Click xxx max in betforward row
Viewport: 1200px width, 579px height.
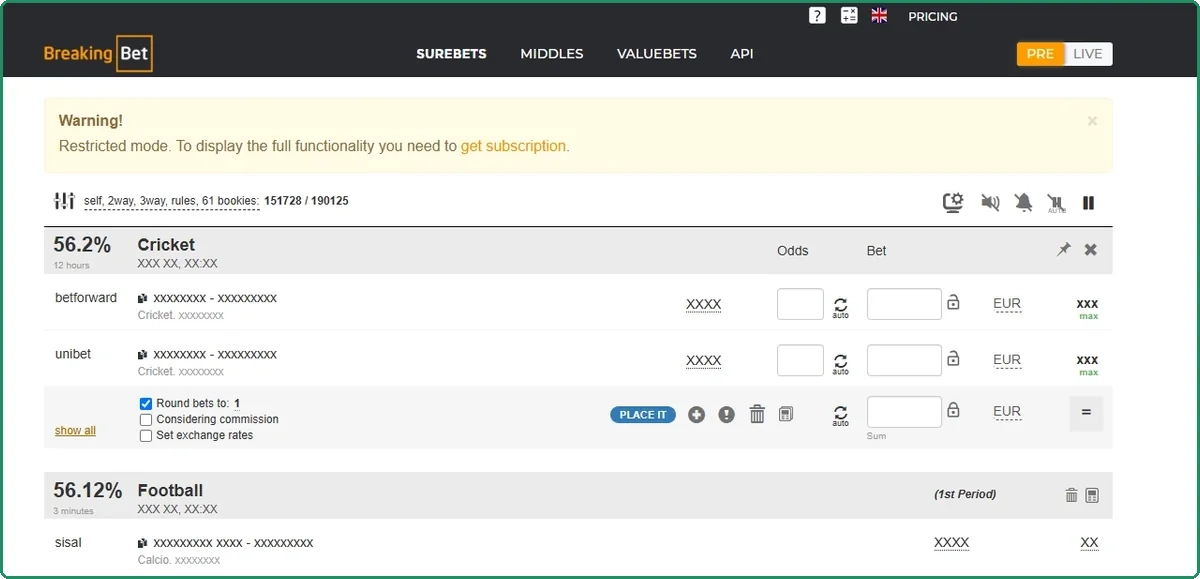click(x=1088, y=308)
